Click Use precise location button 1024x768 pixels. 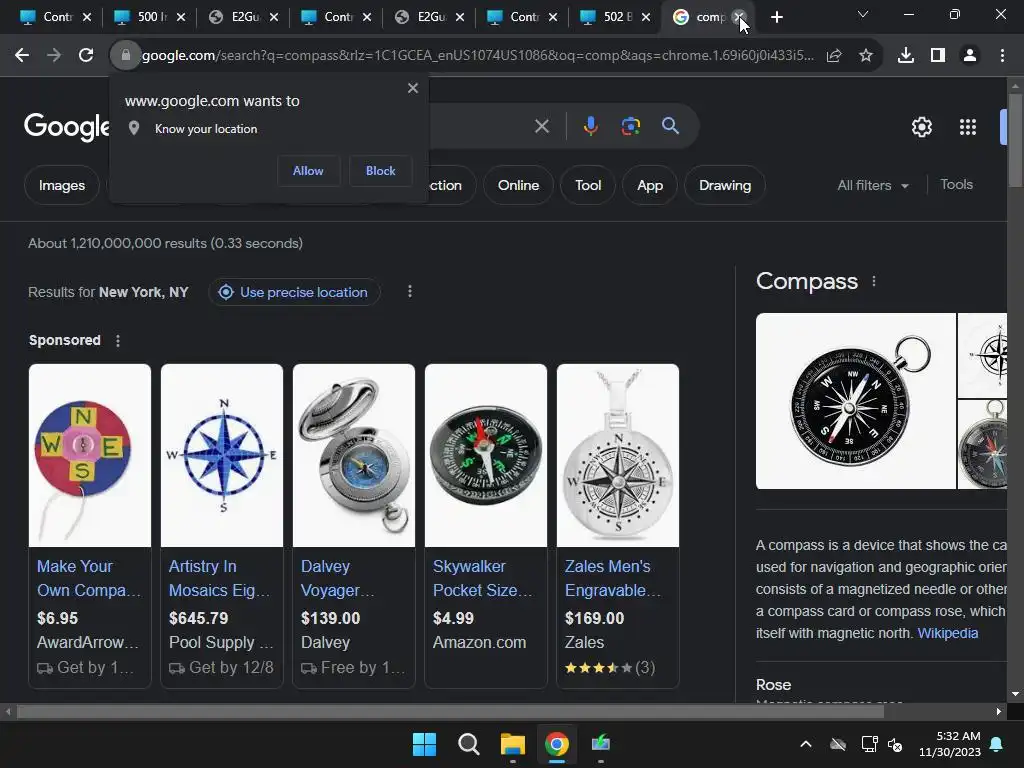294,292
